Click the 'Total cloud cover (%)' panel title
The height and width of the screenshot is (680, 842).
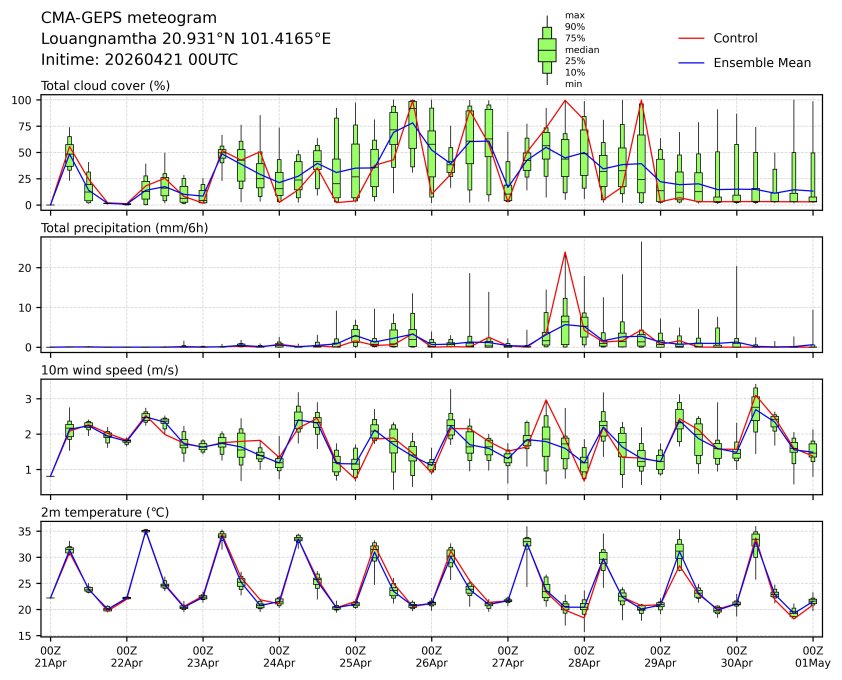[105, 86]
